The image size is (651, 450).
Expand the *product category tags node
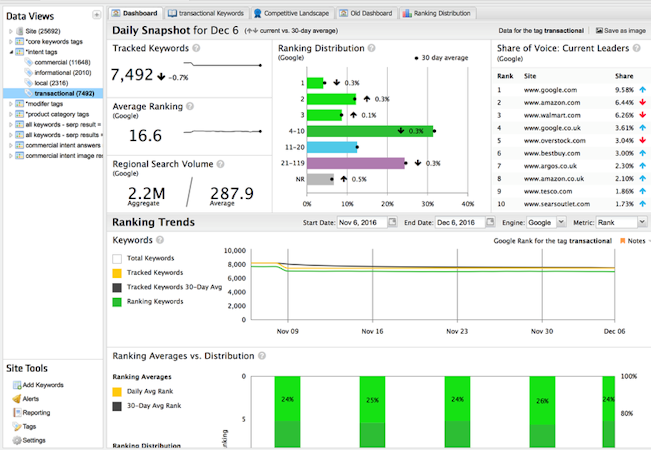pyautogui.click(x=11, y=114)
